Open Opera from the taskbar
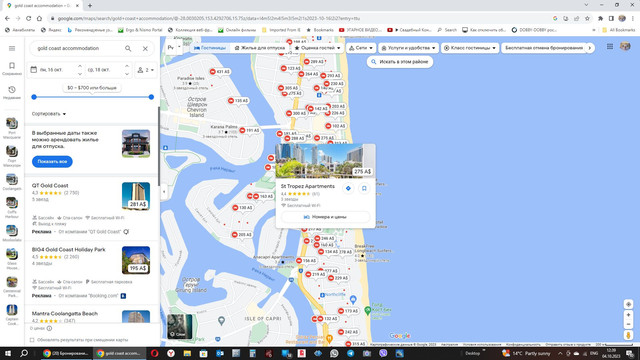This screenshot has width=640, height=360. coord(154,353)
